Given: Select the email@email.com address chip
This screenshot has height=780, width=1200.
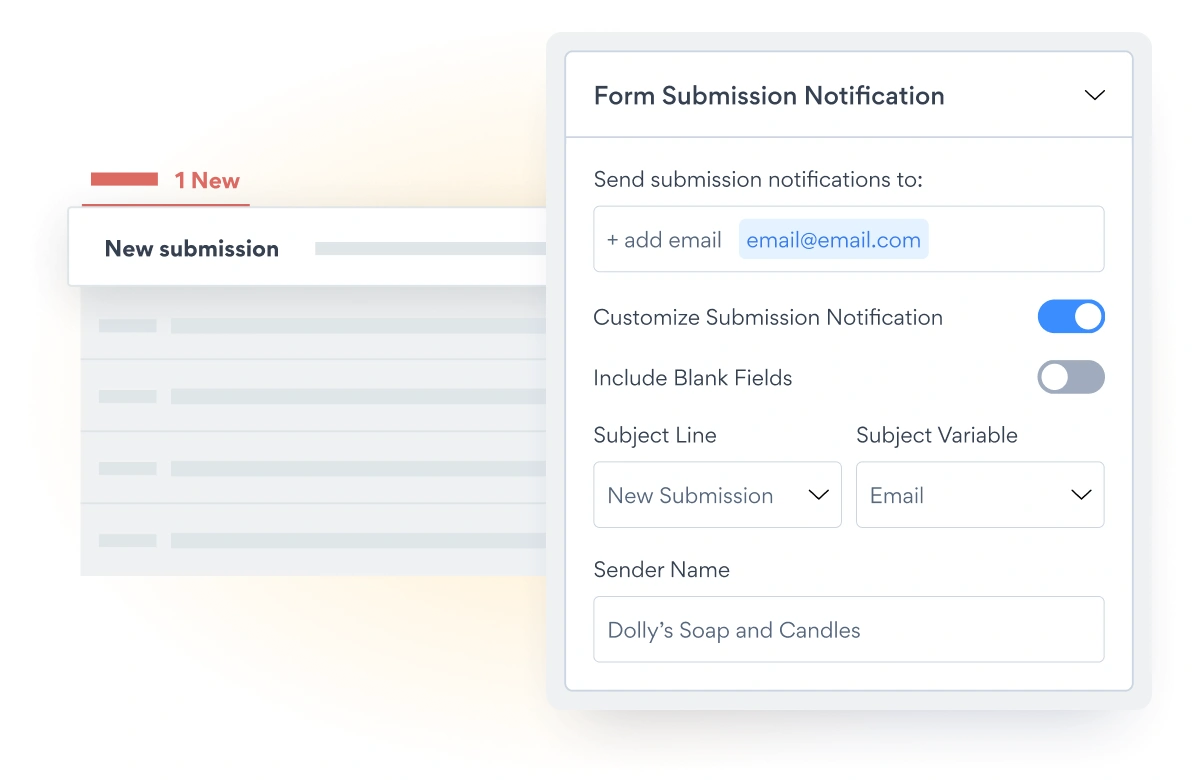Looking at the screenshot, I should point(833,240).
